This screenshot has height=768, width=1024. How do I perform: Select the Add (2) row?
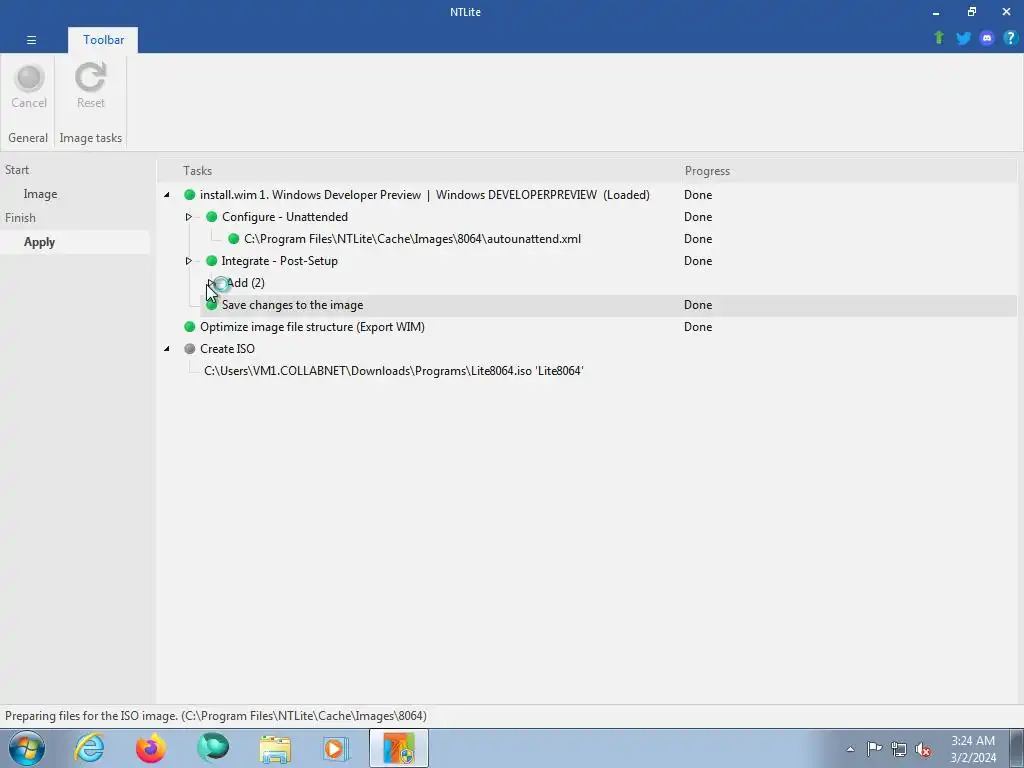click(x=246, y=283)
